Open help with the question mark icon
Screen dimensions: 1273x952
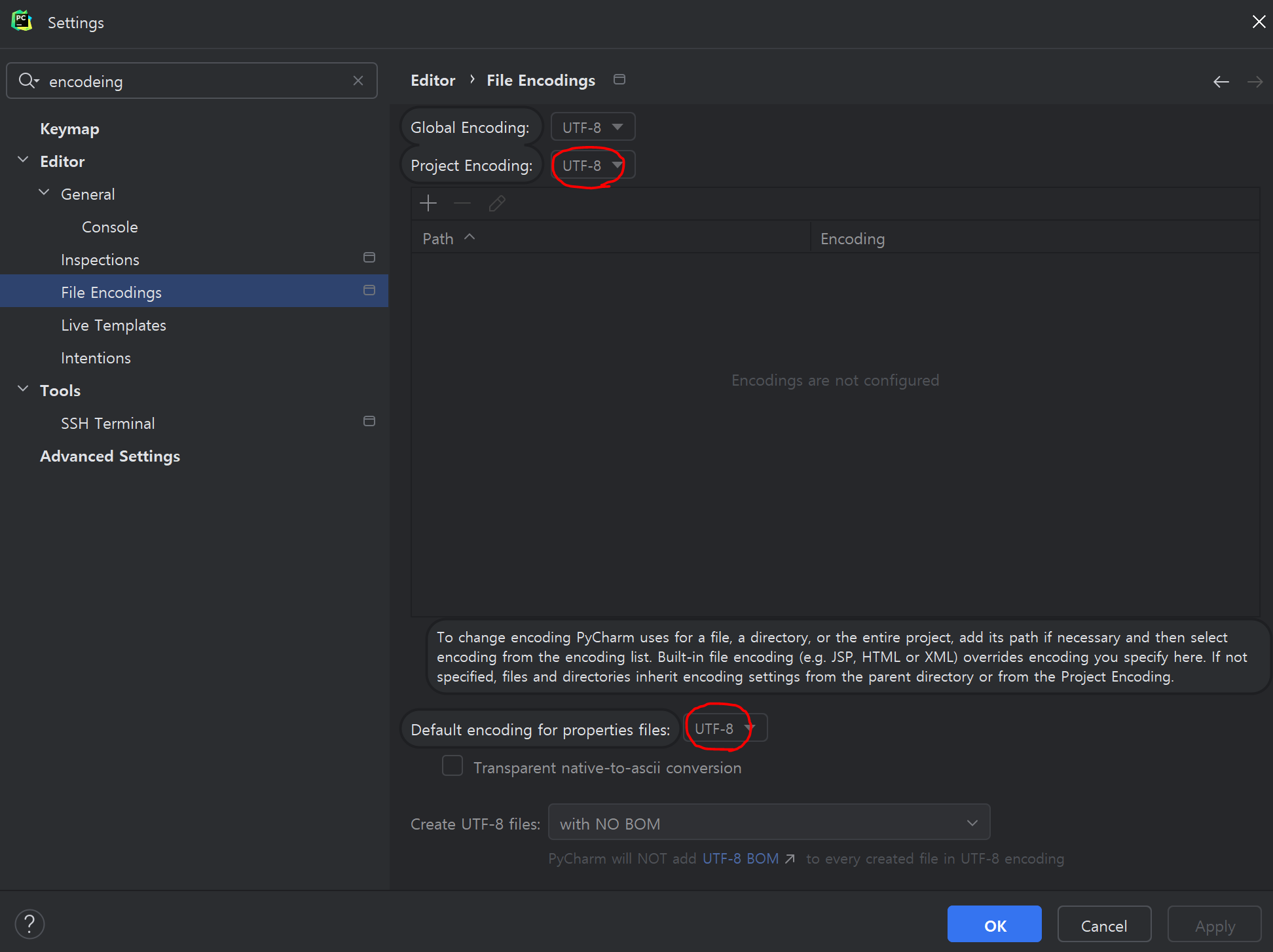(29, 925)
